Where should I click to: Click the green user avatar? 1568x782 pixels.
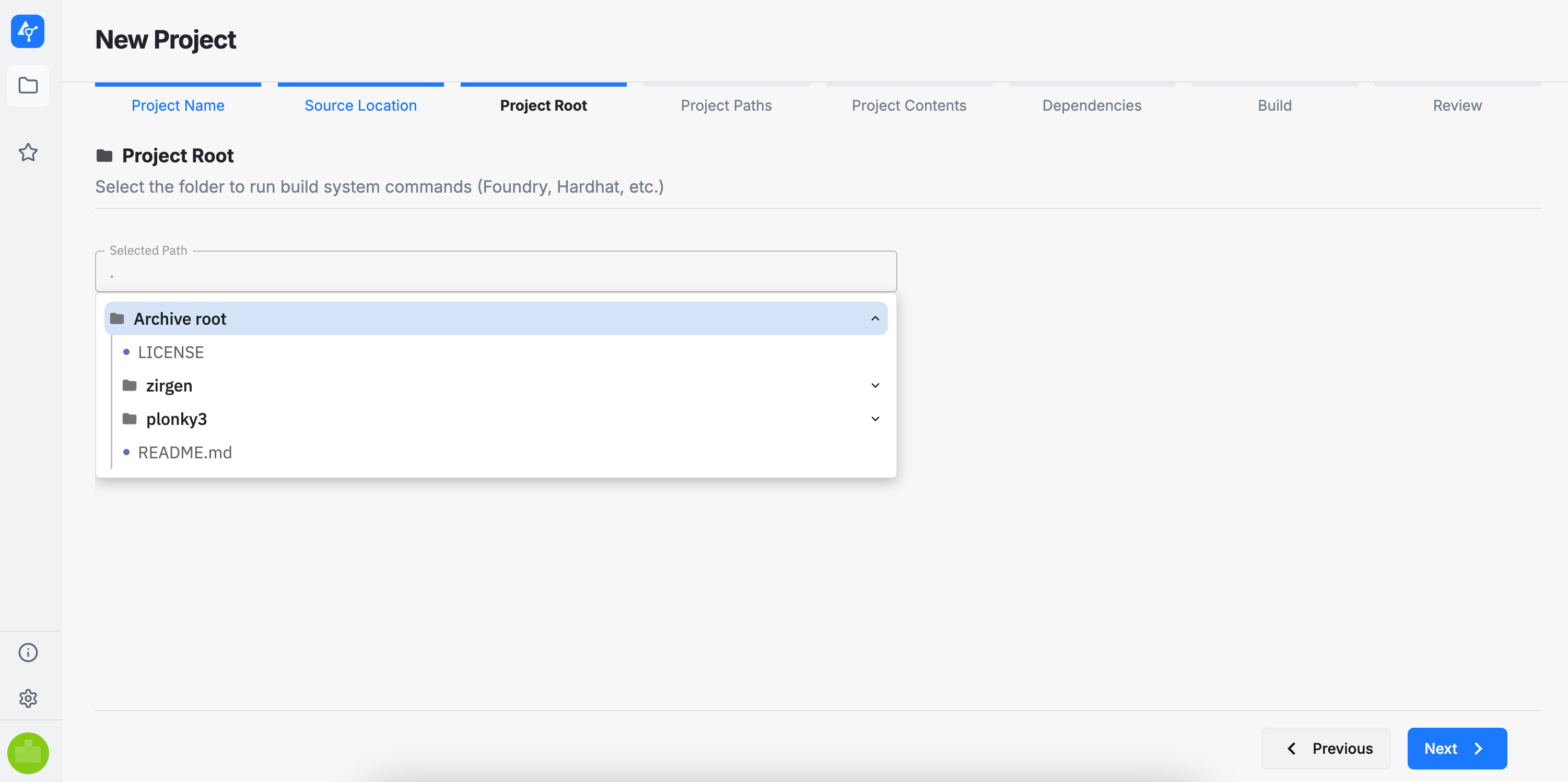point(28,753)
